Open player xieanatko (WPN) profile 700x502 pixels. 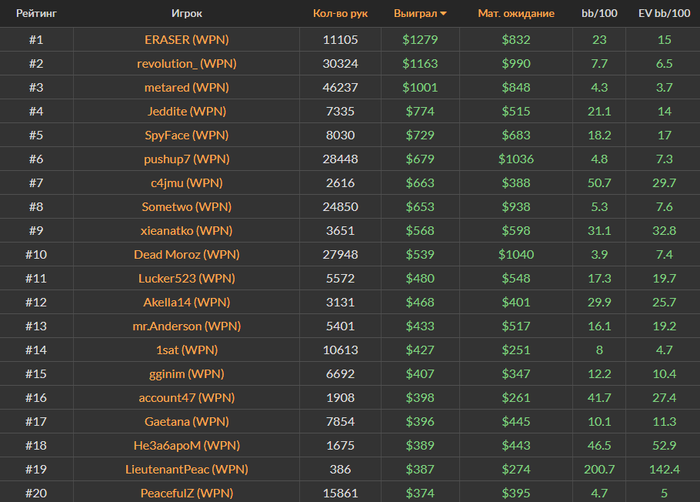(x=187, y=231)
